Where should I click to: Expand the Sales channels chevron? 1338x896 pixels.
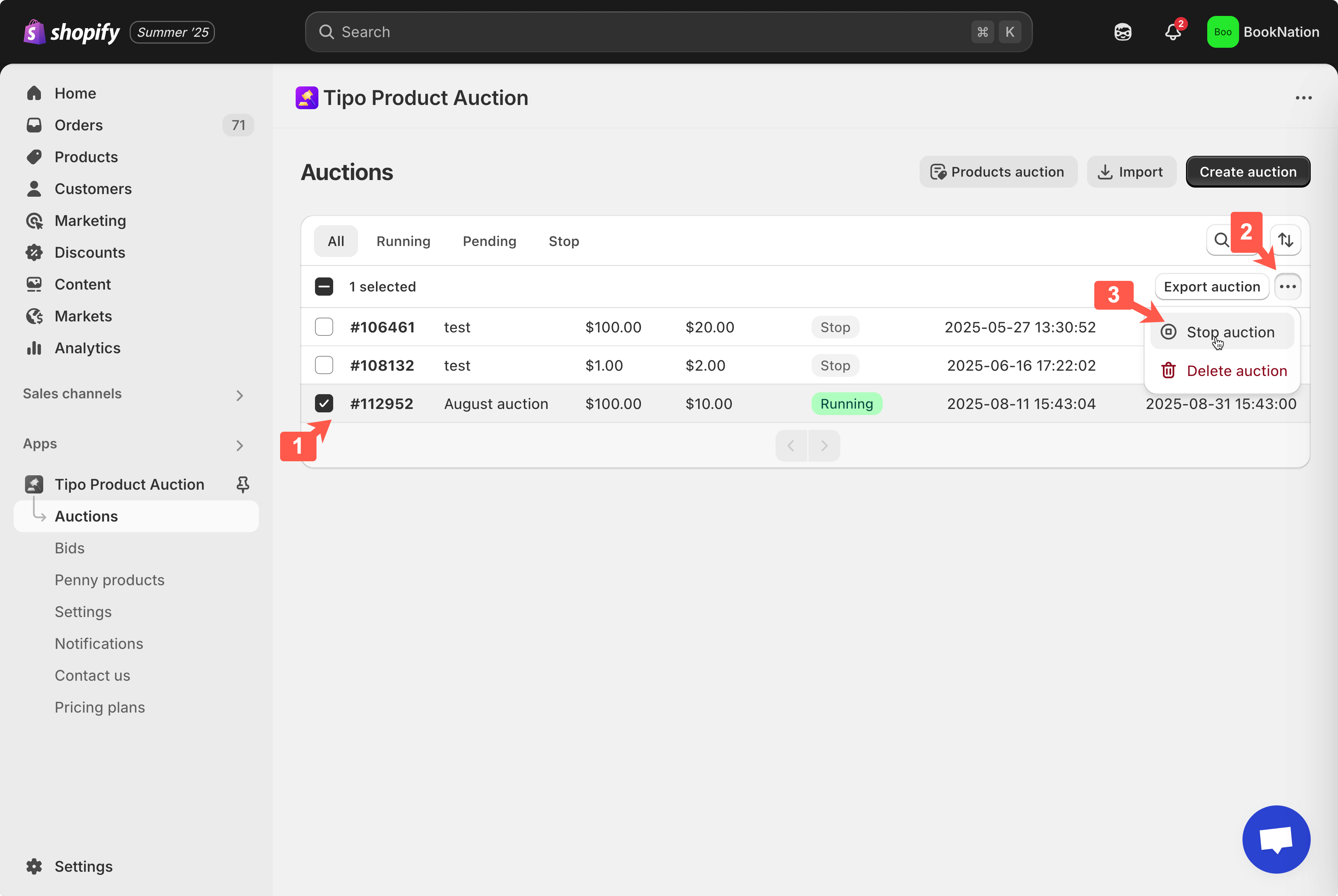point(240,395)
